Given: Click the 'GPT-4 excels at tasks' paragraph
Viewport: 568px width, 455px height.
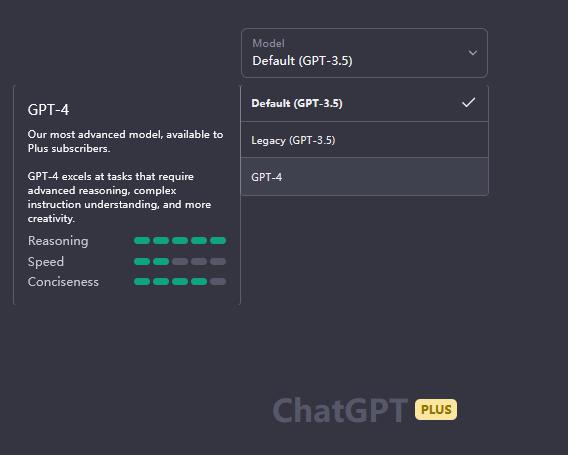Looking at the screenshot, I should tap(120, 197).
